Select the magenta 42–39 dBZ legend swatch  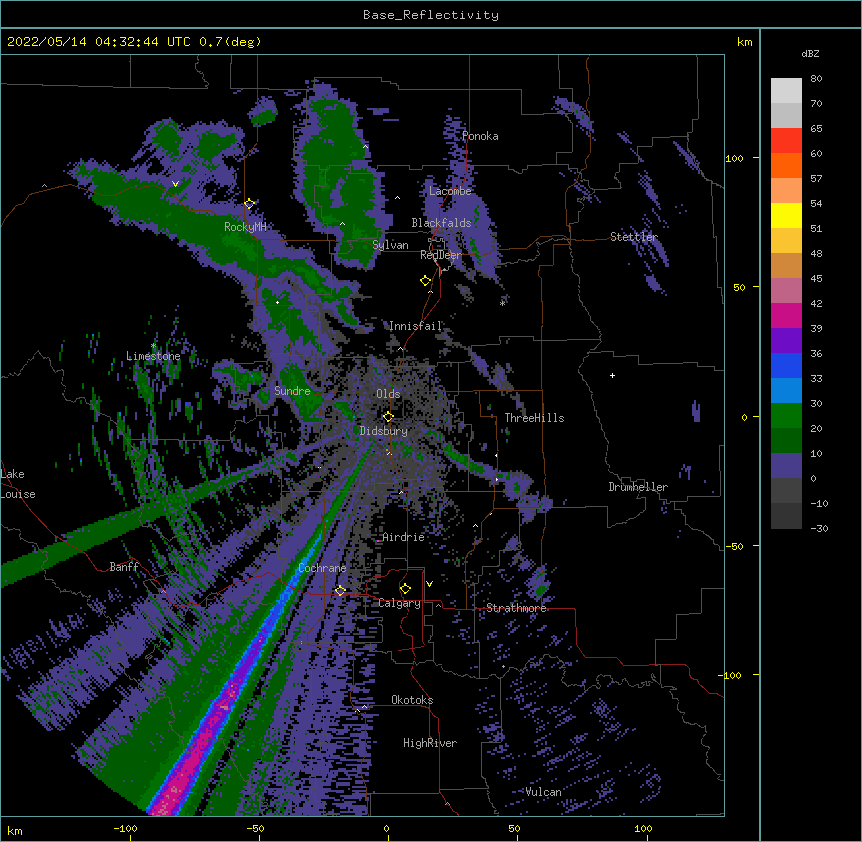tap(786, 315)
